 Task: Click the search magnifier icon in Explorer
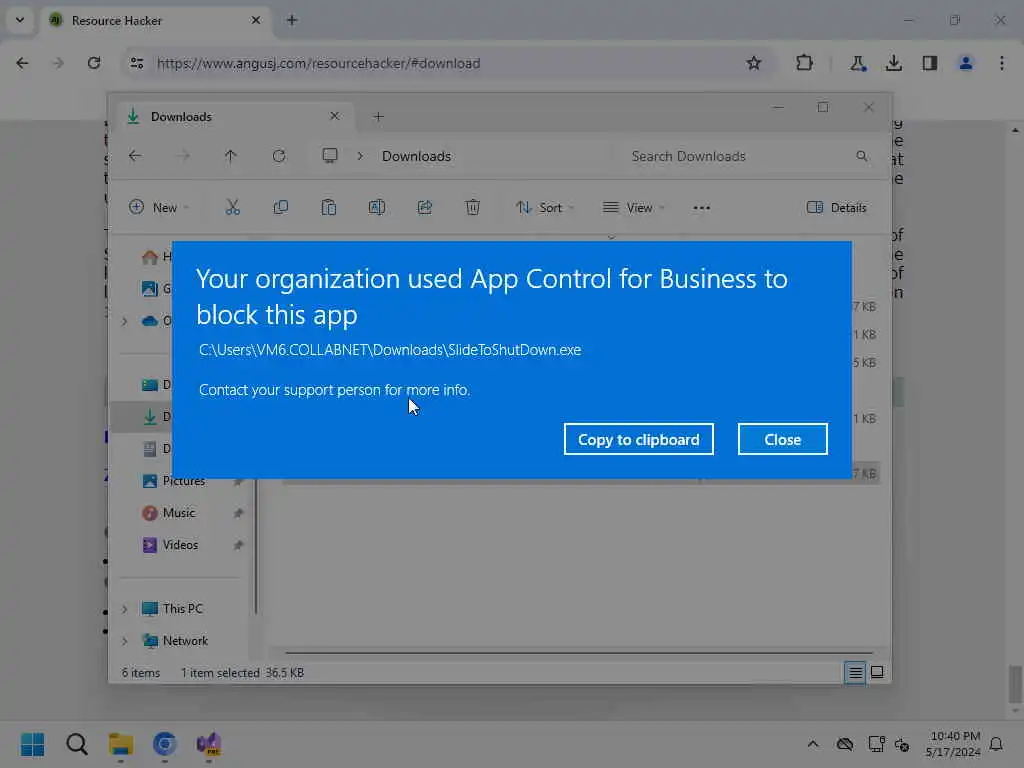(x=862, y=156)
